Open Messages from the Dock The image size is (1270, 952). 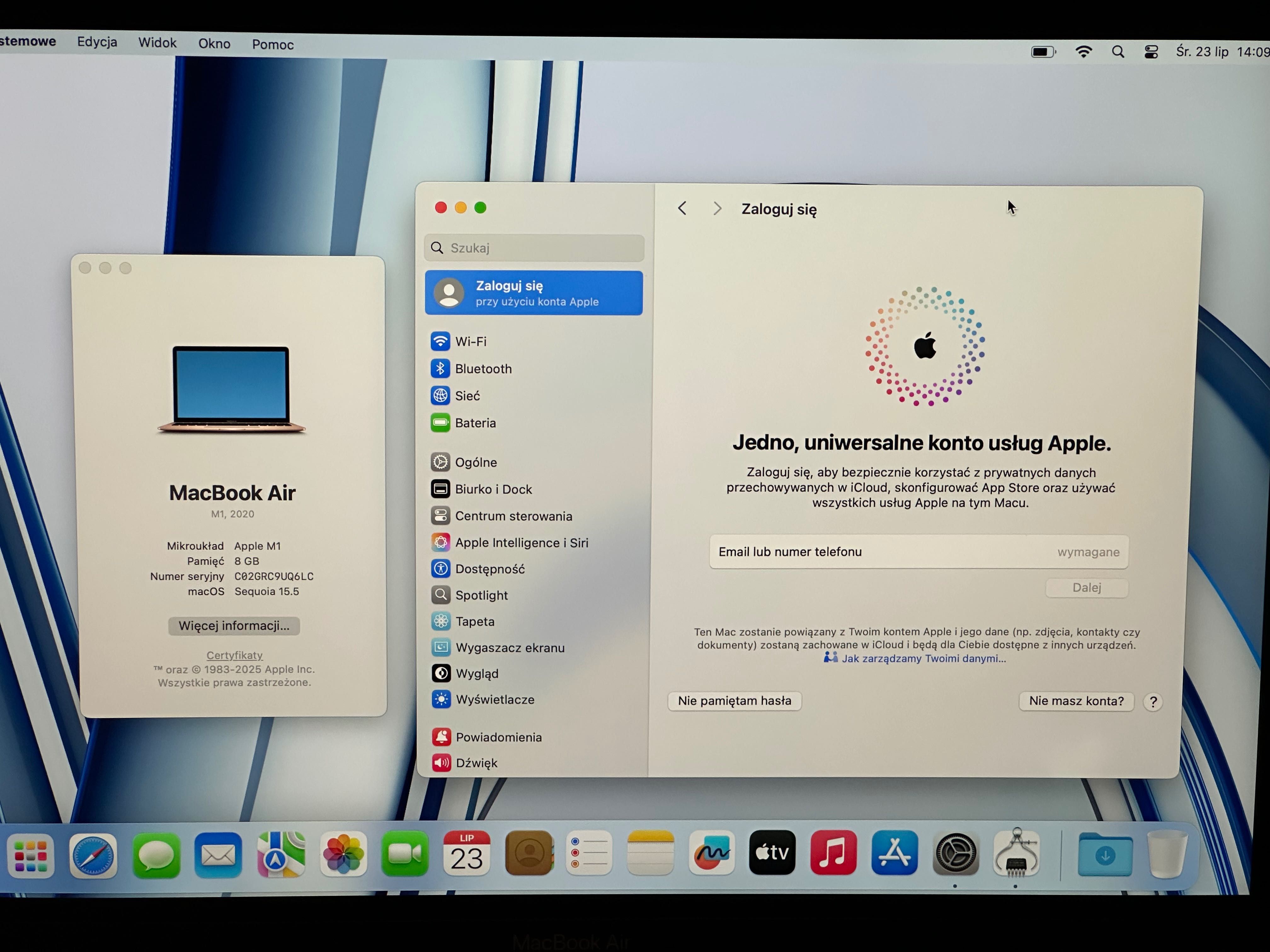156,856
